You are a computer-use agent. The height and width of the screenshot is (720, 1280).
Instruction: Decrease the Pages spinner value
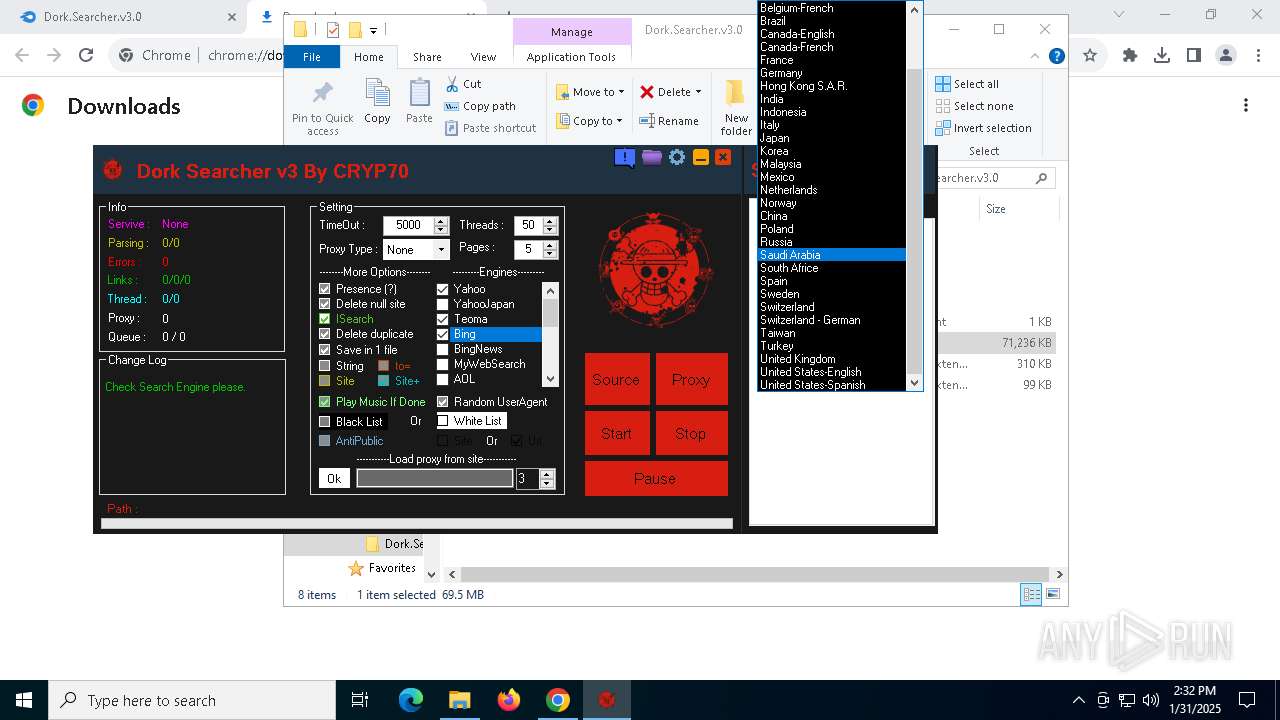549,253
